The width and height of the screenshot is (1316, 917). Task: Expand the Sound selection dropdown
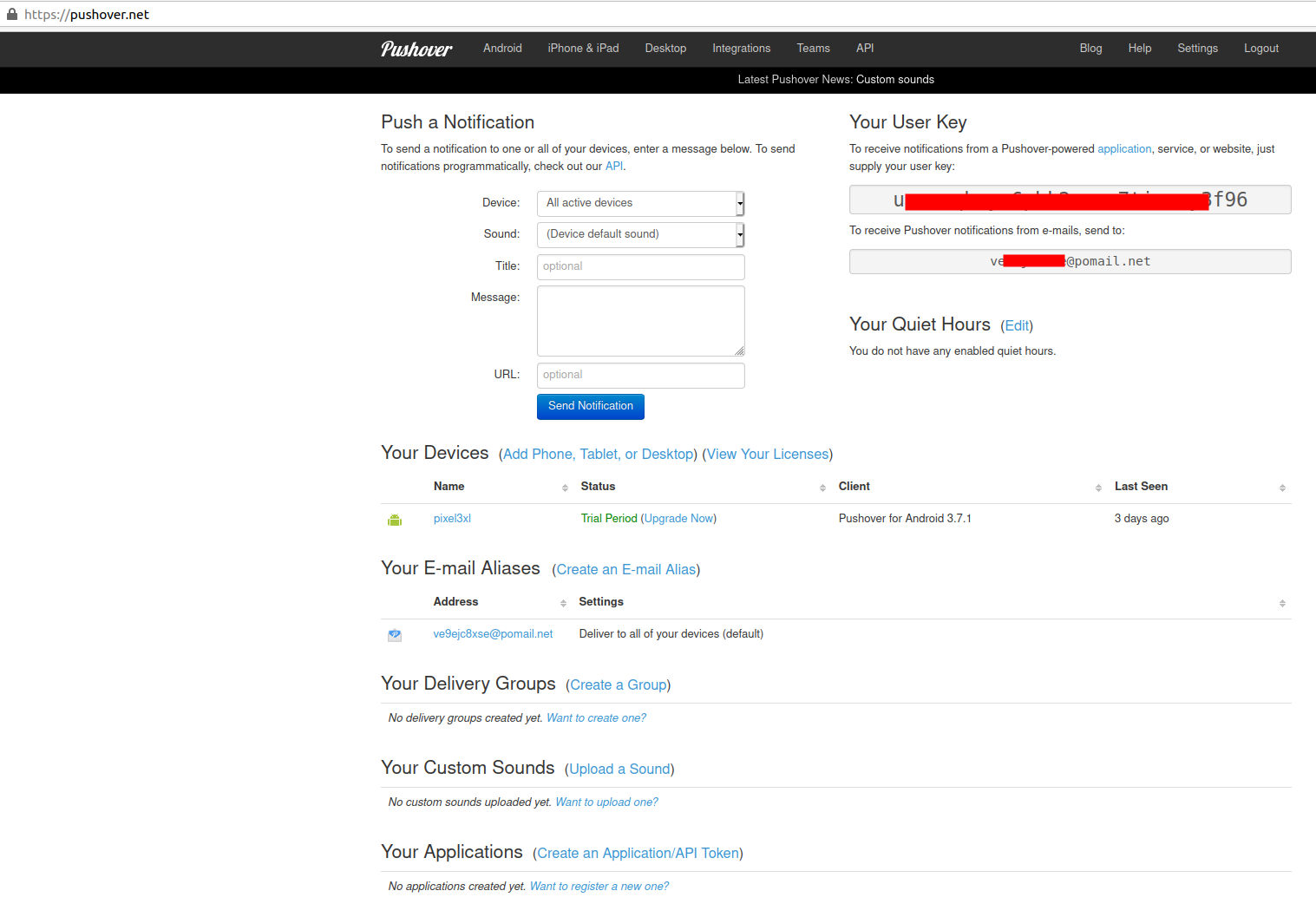[x=640, y=234]
